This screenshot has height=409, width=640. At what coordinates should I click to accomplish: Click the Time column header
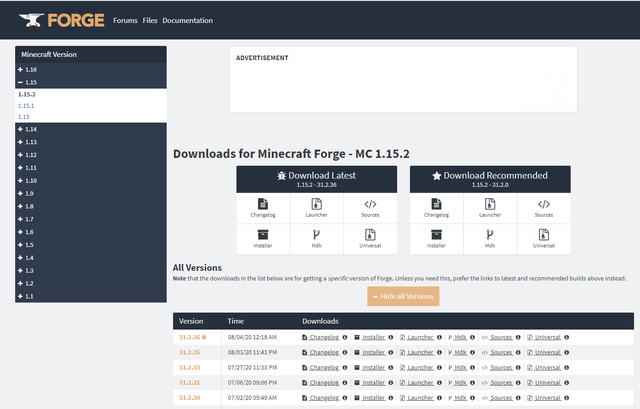coord(236,321)
